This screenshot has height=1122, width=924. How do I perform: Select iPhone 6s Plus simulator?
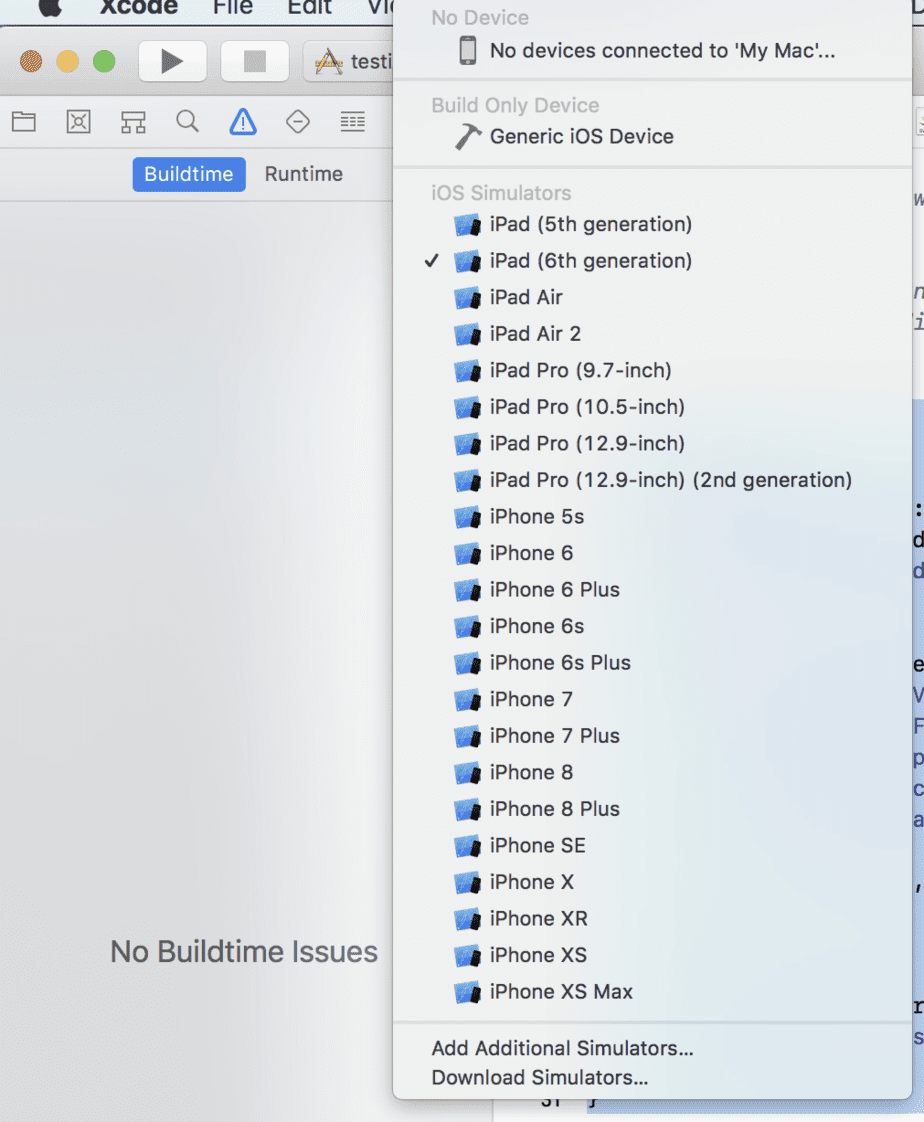pyautogui.click(x=652, y=663)
